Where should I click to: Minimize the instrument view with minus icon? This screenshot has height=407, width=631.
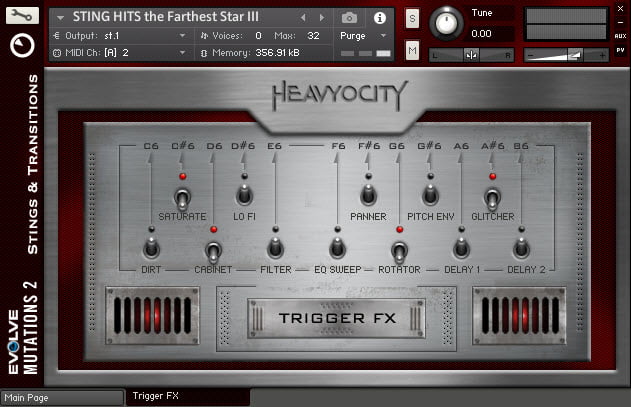[x=620, y=23]
